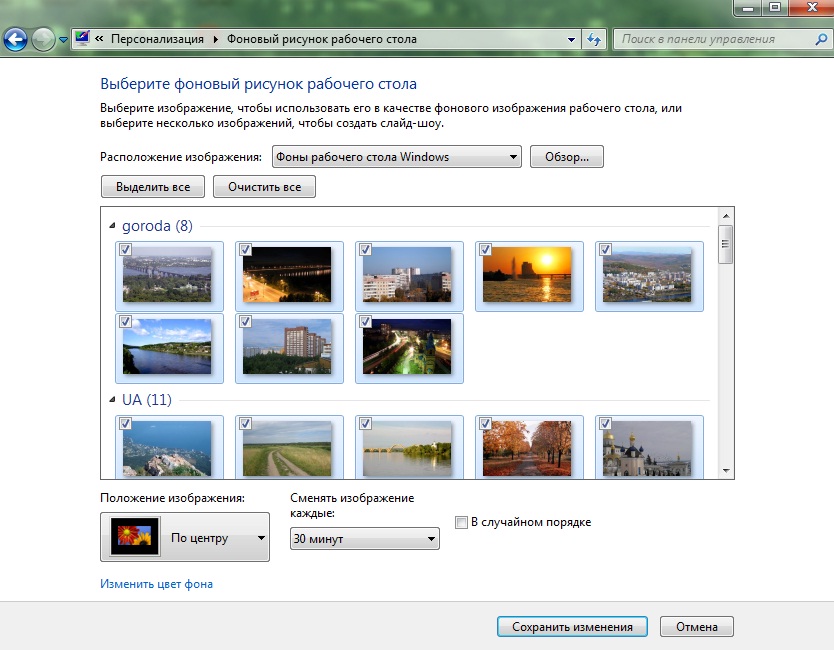Click the double chevron in the address bar
This screenshot has width=834, height=650.
(x=99, y=39)
